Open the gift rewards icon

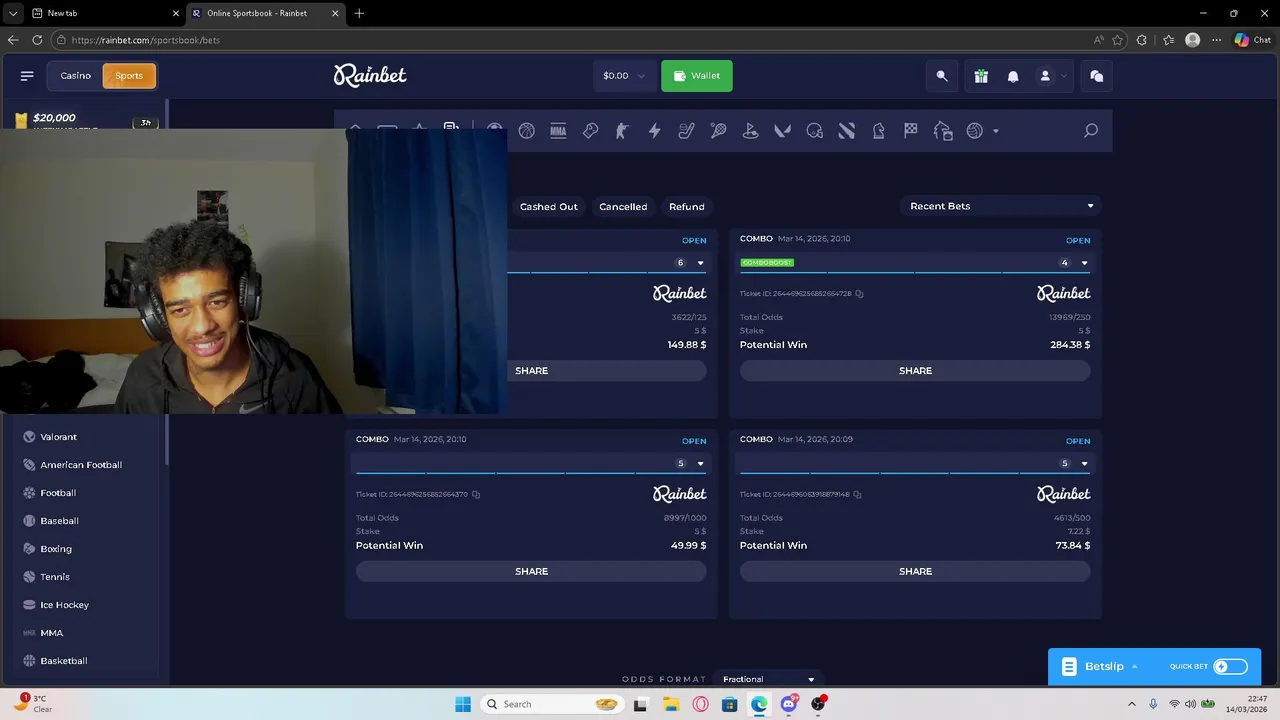981,76
